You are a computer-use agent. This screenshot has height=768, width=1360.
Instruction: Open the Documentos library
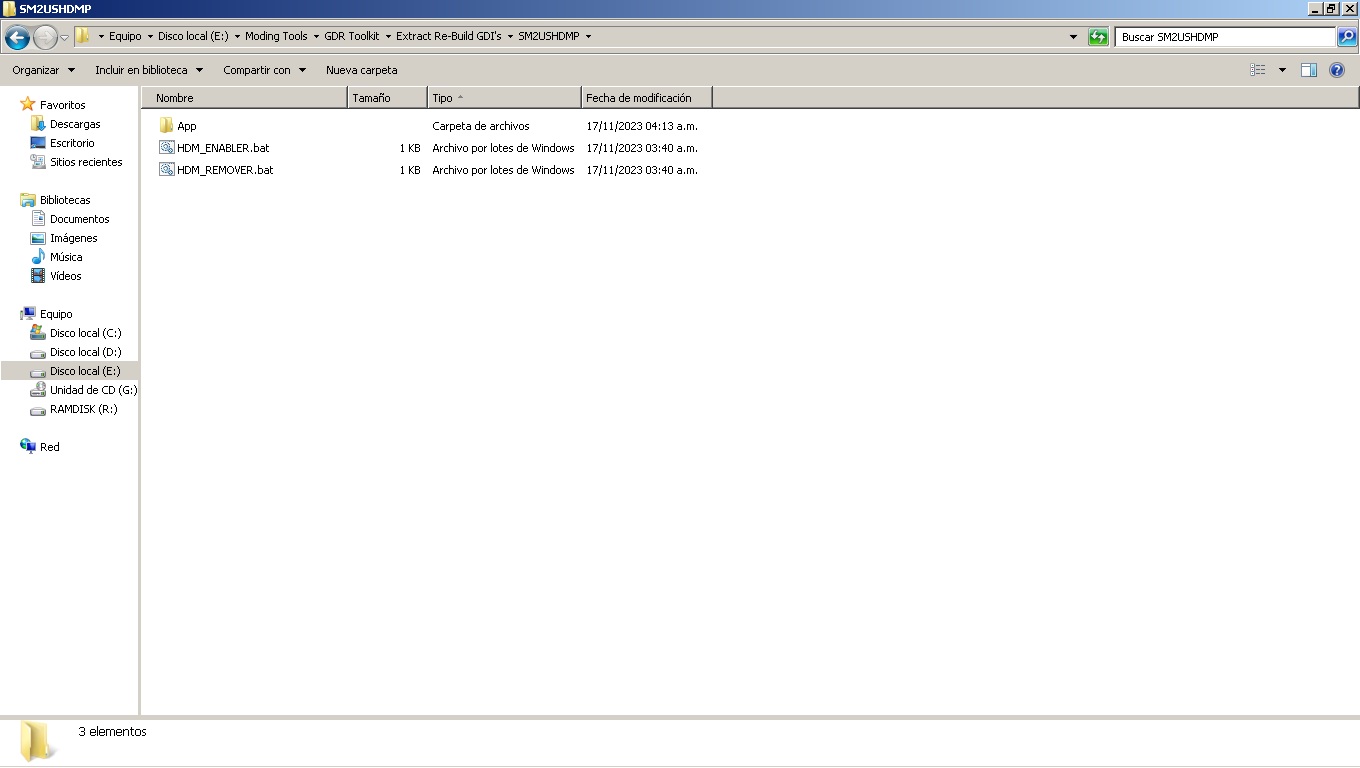tap(80, 219)
